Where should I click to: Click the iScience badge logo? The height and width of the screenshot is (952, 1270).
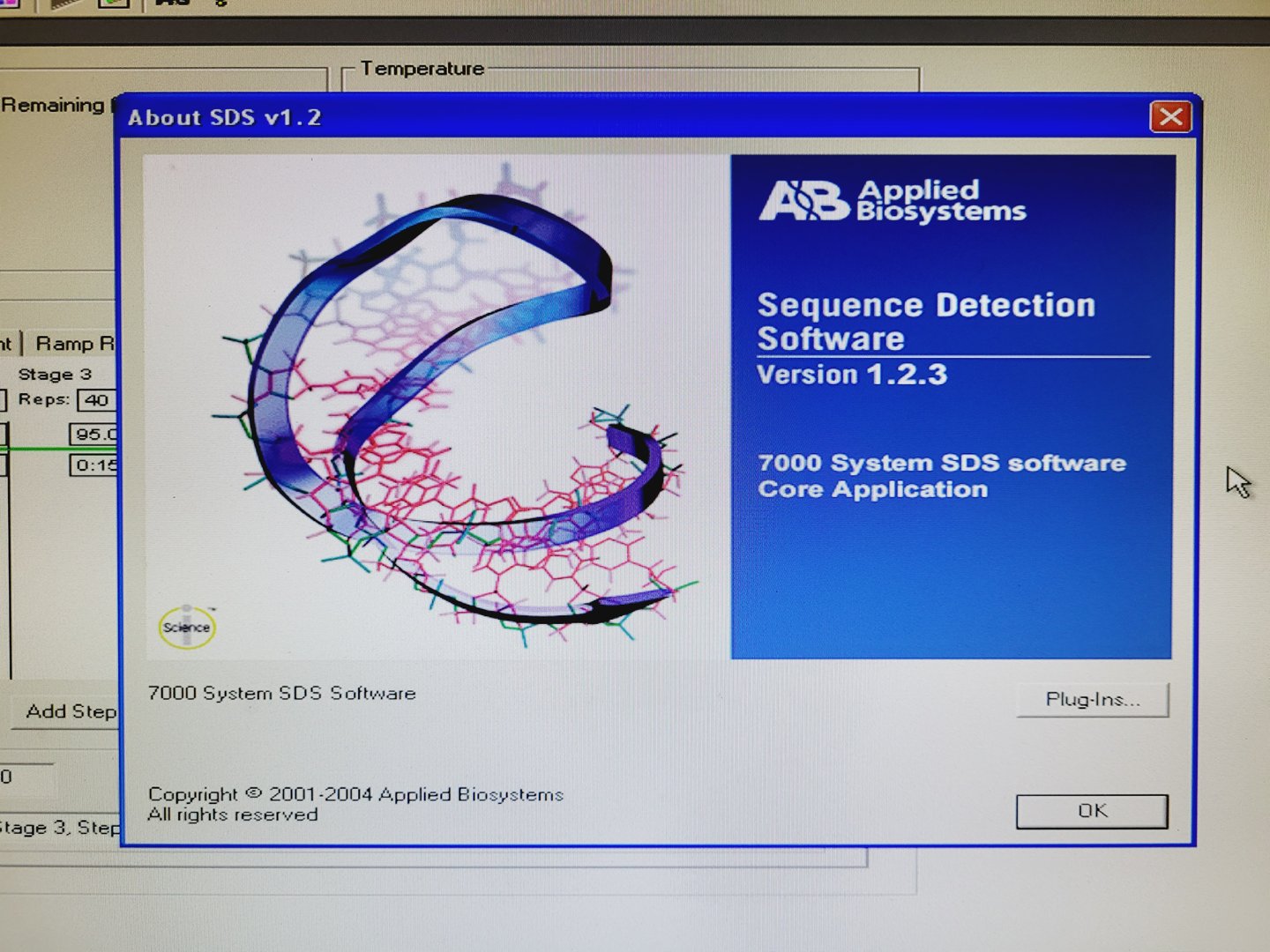click(x=186, y=628)
